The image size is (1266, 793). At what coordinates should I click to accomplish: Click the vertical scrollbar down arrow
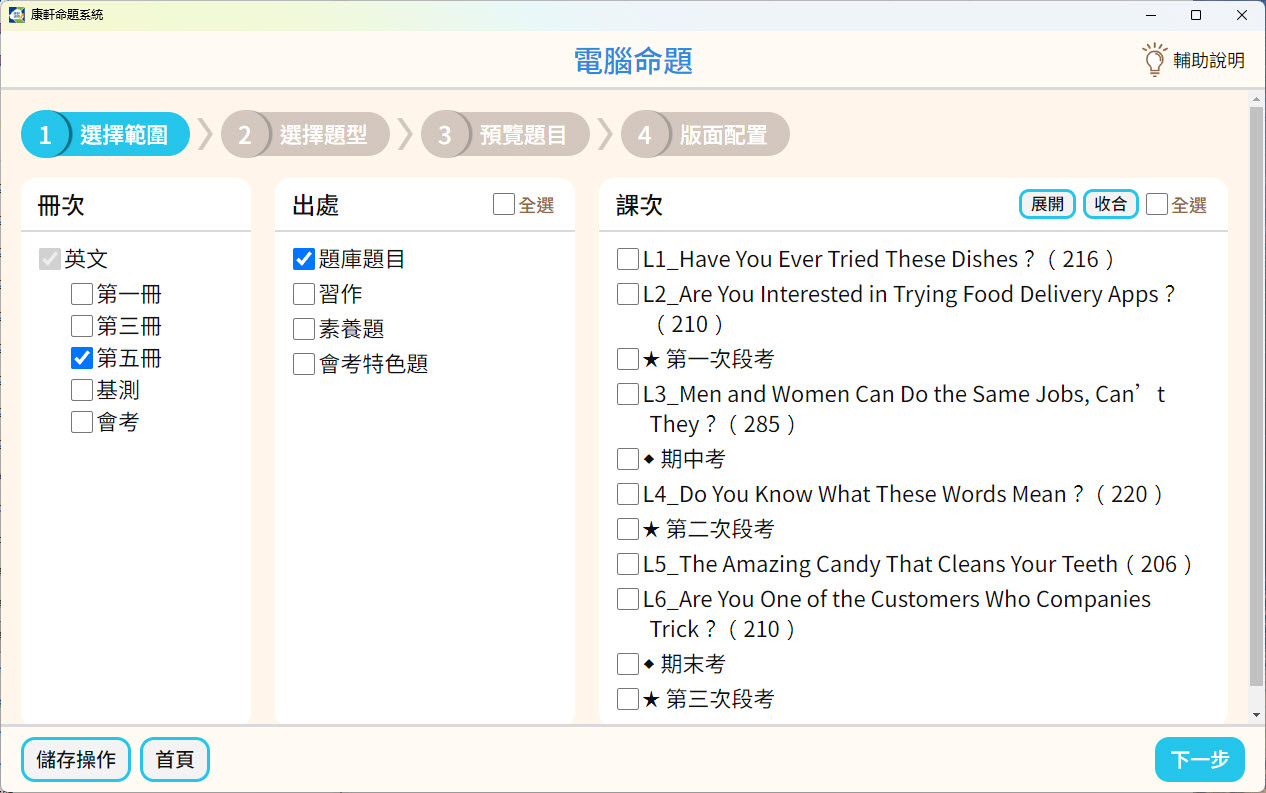(x=1257, y=716)
